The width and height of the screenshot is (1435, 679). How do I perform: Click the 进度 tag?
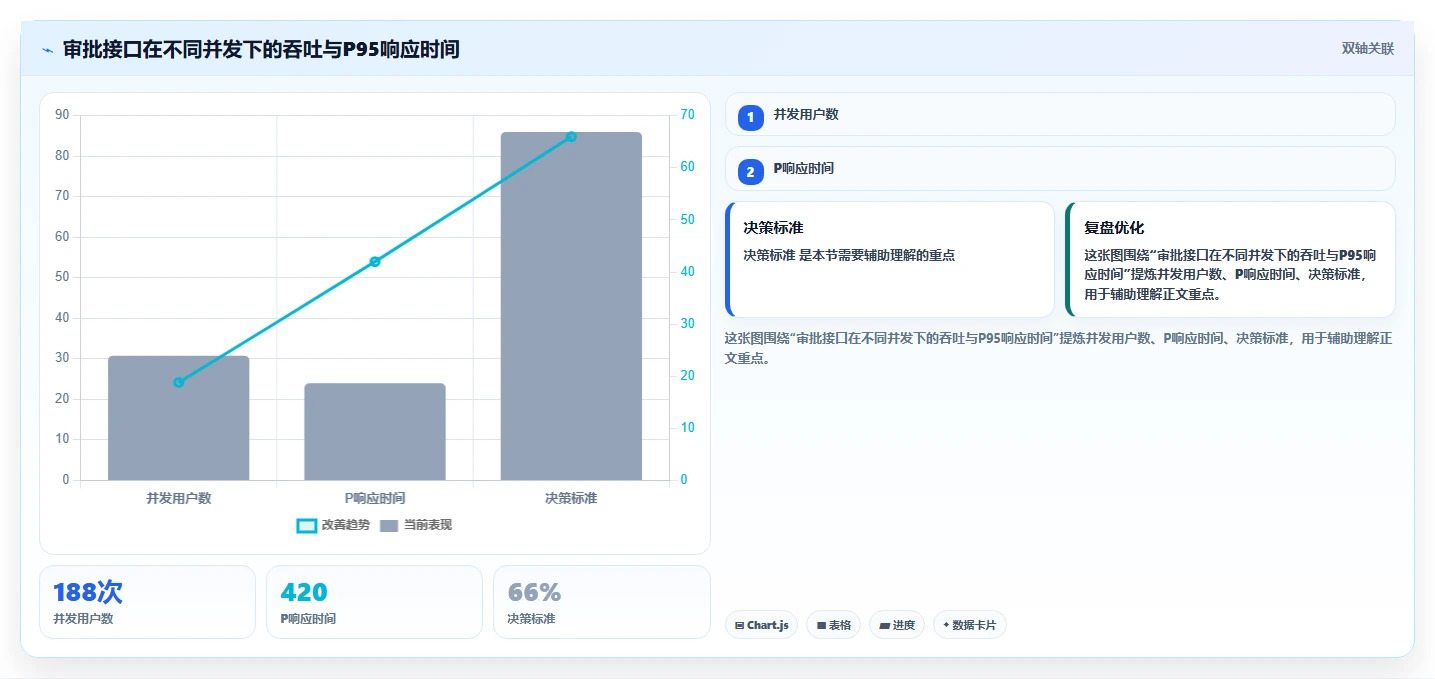coord(897,625)
